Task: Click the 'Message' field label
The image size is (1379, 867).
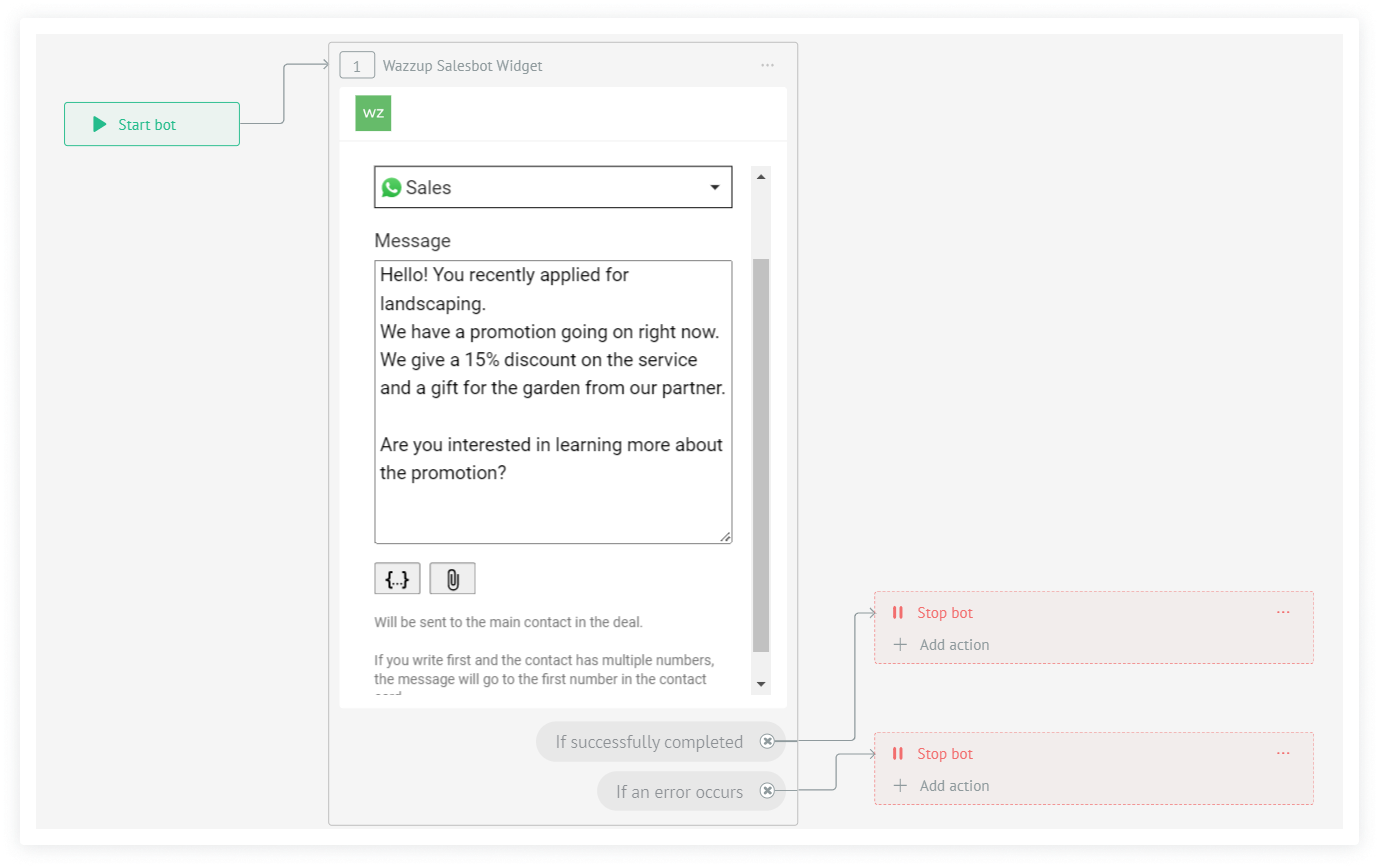Action: click(412, 241)
